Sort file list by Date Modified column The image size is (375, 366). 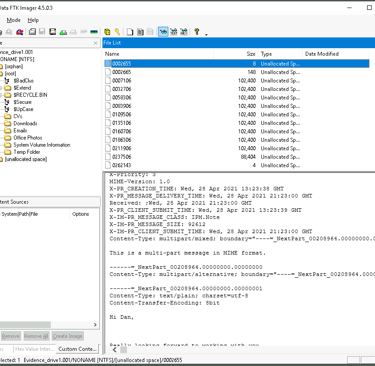(x=336, y=54)
